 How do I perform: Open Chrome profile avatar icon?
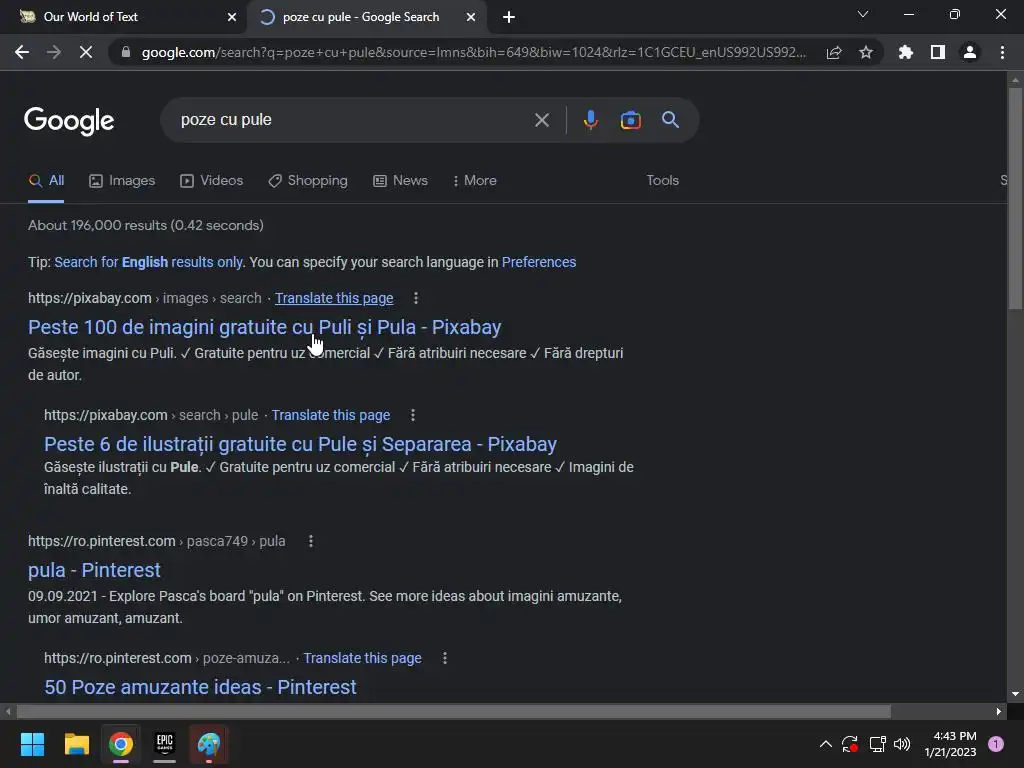pyautogui.click(x=970, y=52)
